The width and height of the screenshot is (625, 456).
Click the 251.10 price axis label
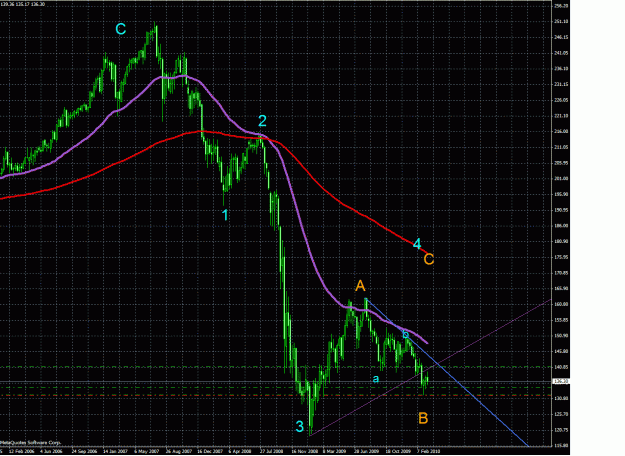561,22
